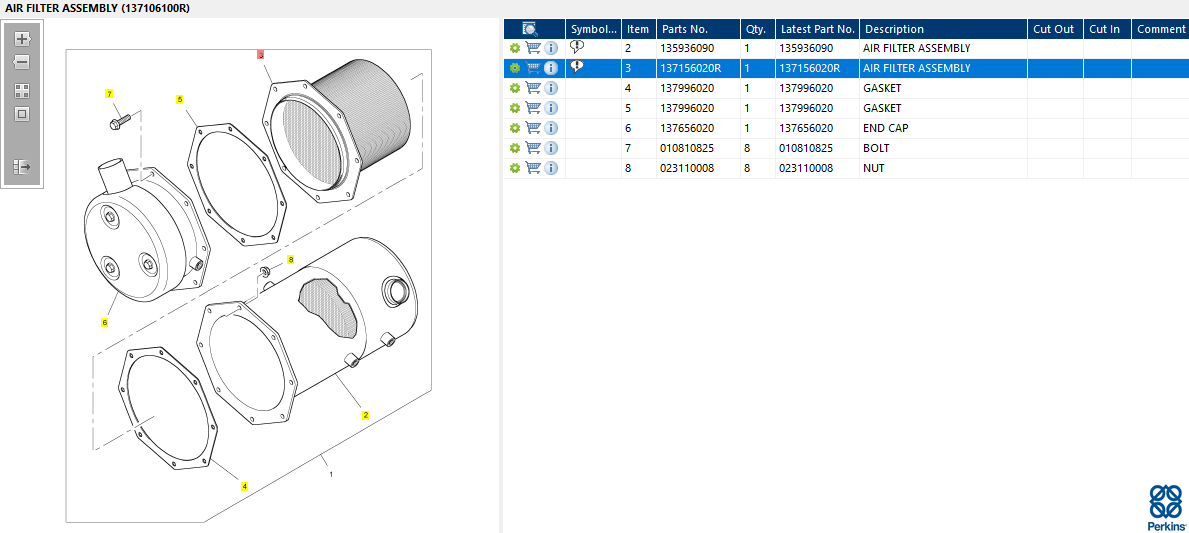Sort by the Parts No. column header

tap(698, 29)
